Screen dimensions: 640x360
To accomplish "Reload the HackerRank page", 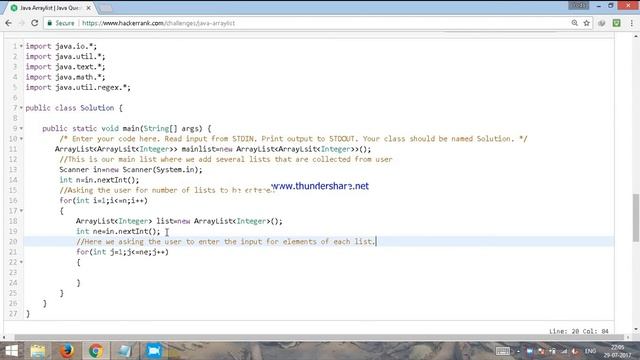I will click(x=35, y=23).
